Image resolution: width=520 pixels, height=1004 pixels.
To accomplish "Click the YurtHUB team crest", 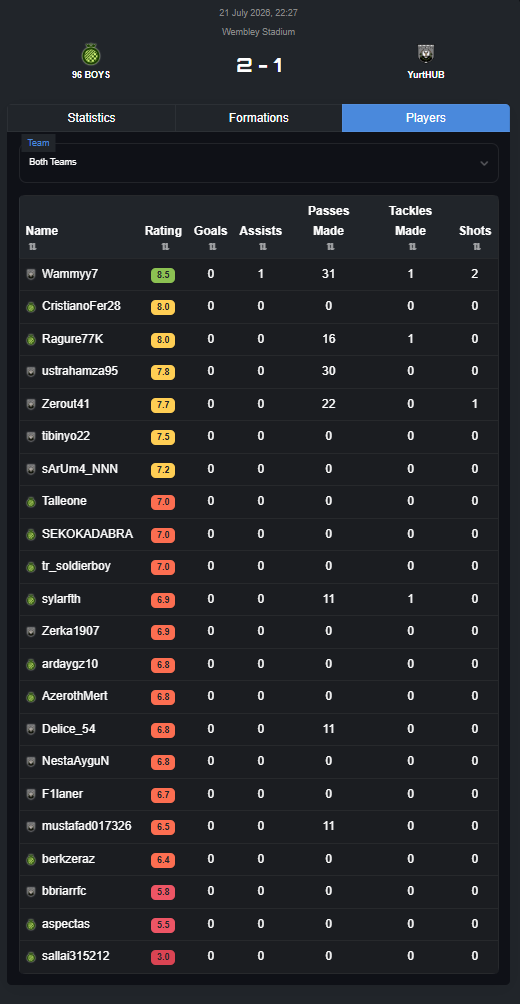I will (426, 54).
